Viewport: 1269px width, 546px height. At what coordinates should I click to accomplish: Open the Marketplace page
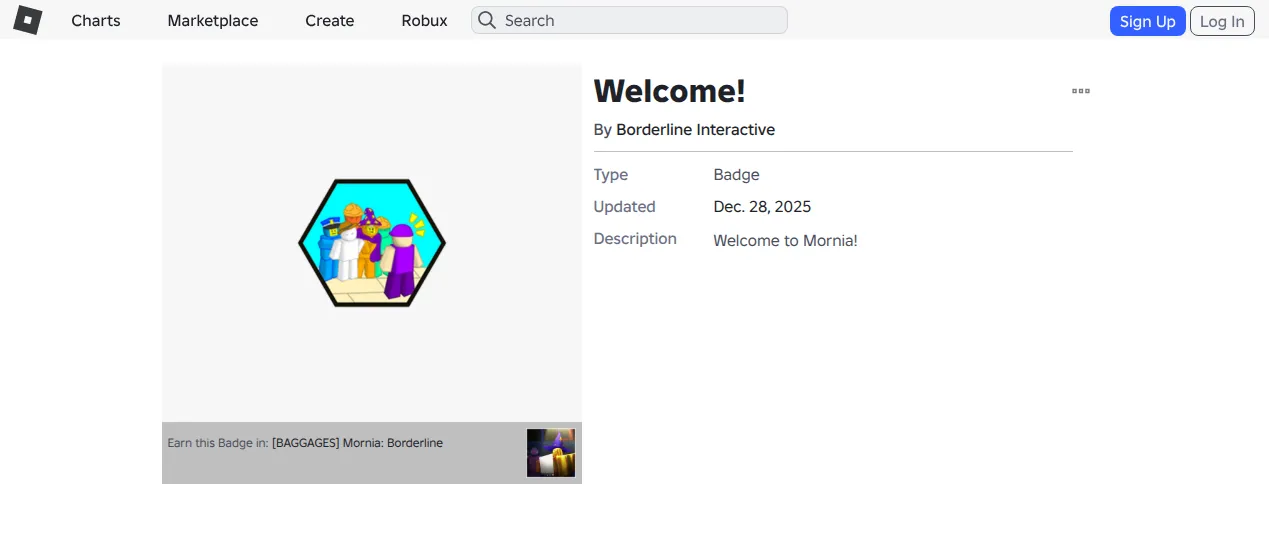213,21
